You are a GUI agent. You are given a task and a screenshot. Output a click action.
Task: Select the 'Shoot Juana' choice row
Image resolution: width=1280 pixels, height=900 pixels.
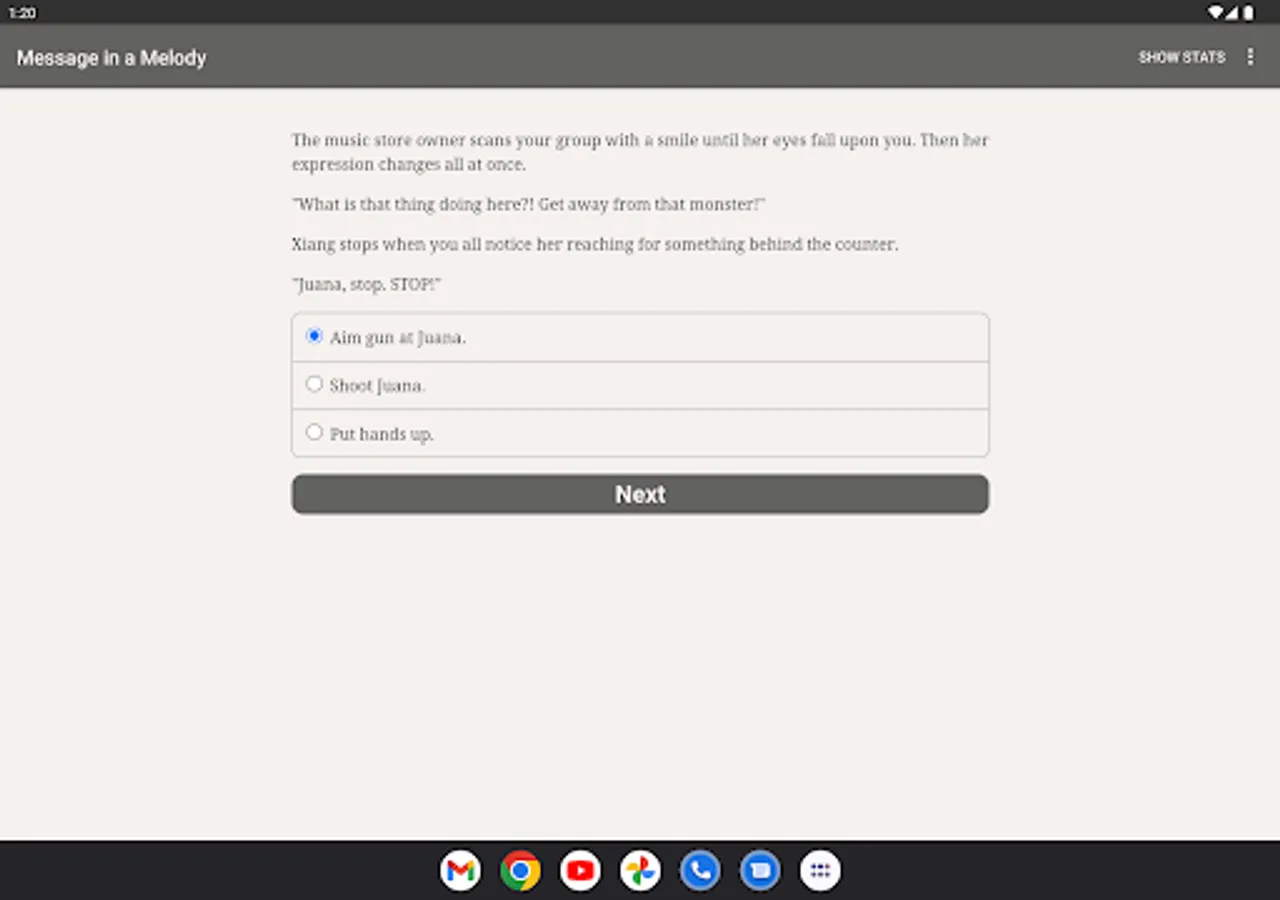[640, 384]
